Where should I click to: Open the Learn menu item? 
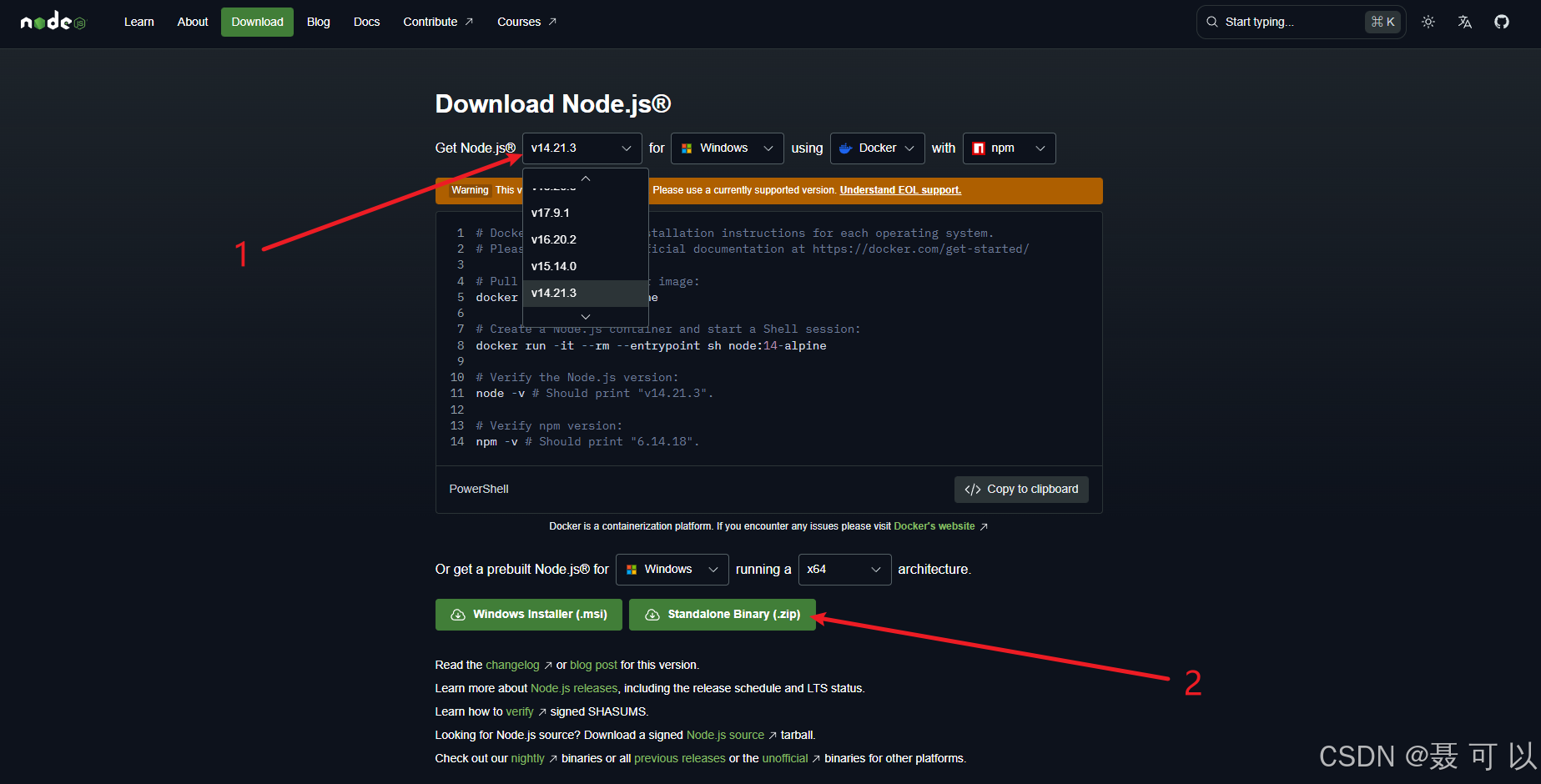pos(139,22)
